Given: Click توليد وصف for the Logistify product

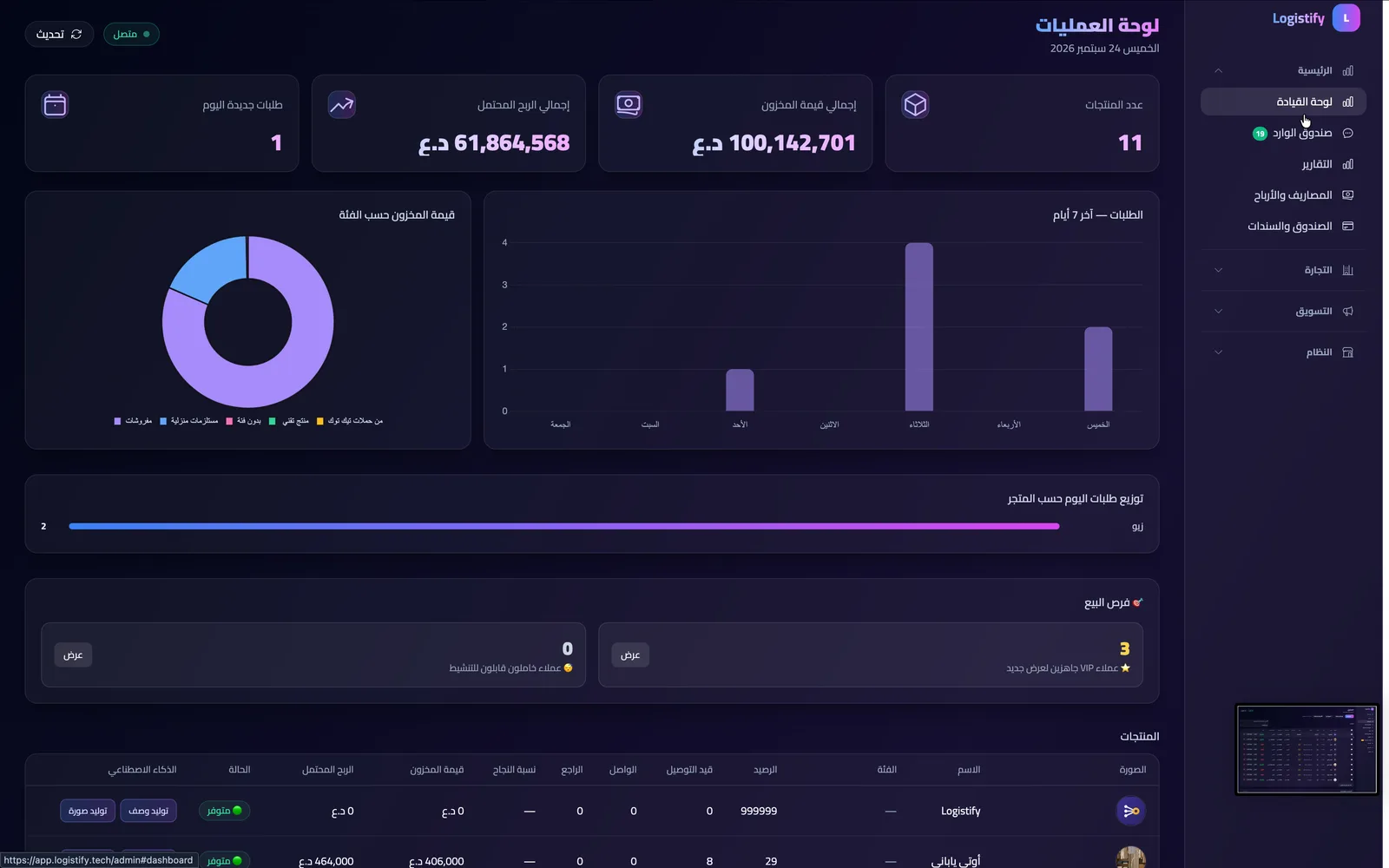Looking at the screenshot, I should point(148,811).
